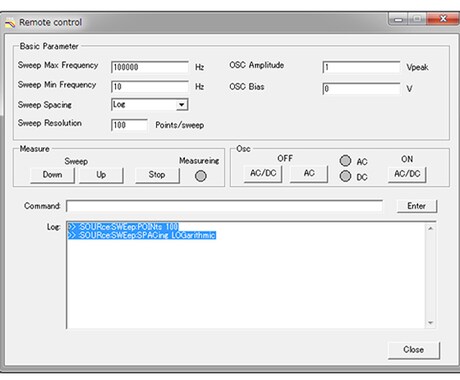Turn OFF the AC oscillator output
Viewport: 460px width, 380px height.
(309, 174)
